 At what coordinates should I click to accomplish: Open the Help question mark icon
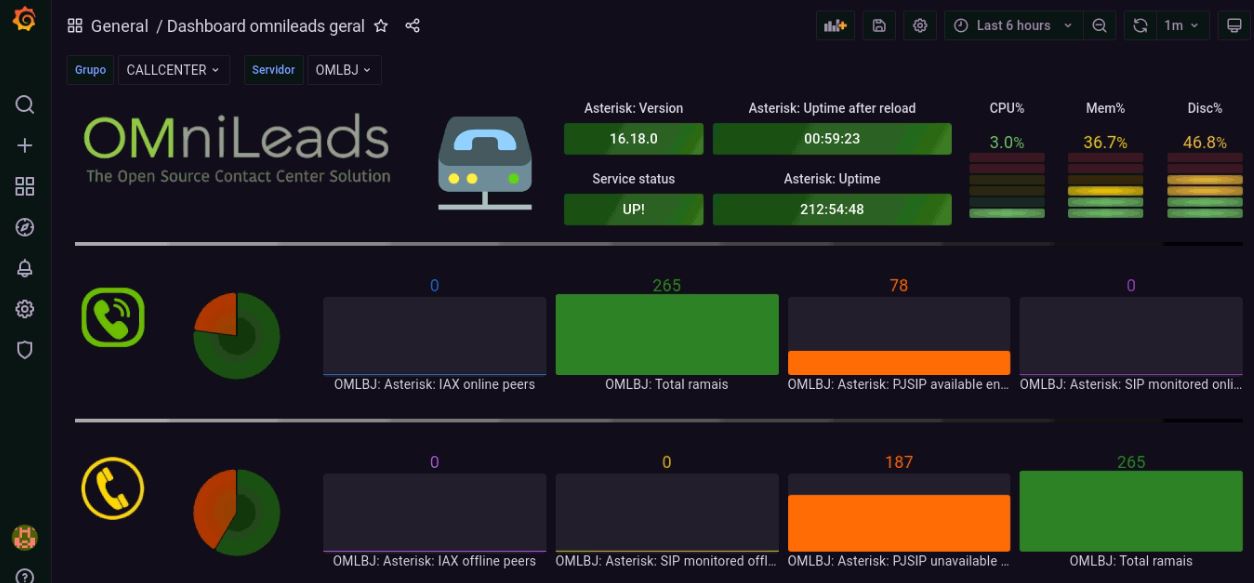pyautogui.click(x=25, y=576)
